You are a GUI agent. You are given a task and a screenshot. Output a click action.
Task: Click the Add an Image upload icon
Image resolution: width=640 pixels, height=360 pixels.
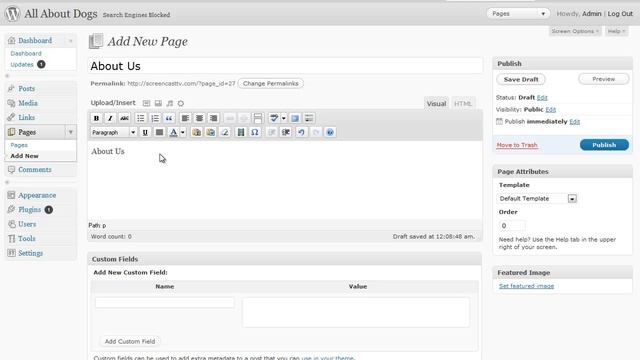(147, 103)
